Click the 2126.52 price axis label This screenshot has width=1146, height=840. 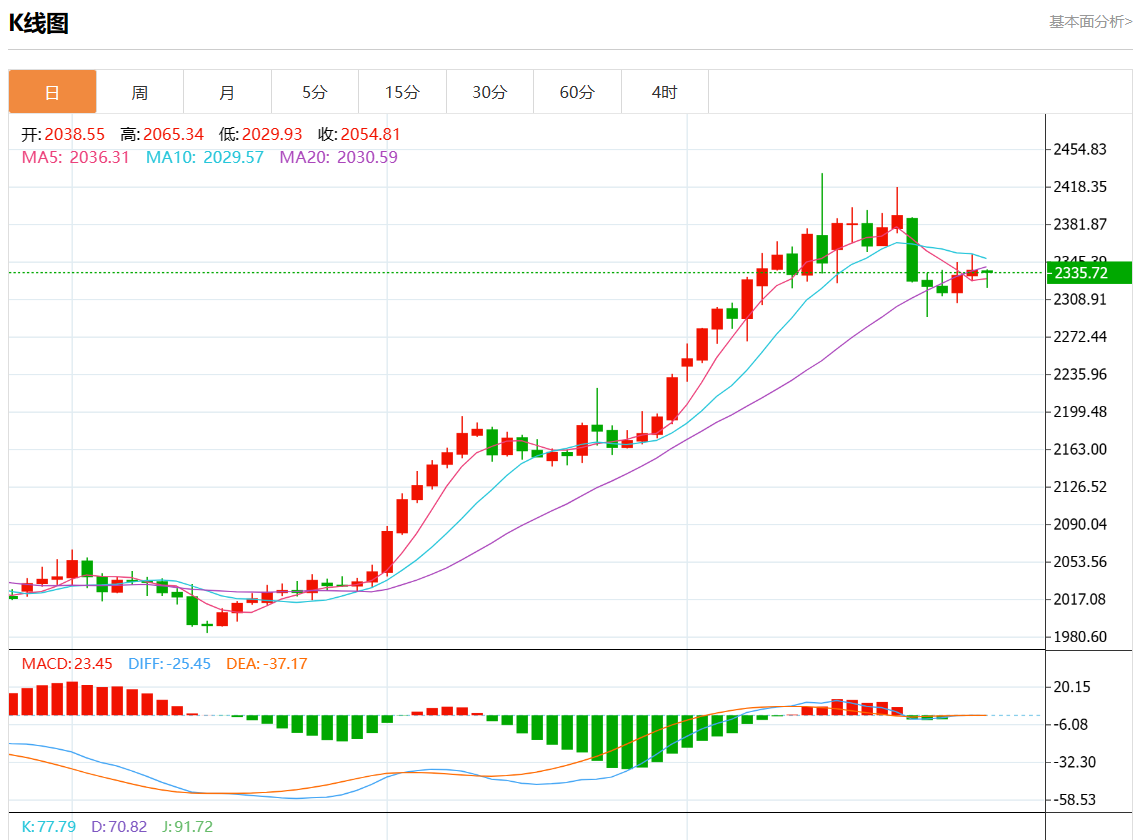tap(1079, 487)
